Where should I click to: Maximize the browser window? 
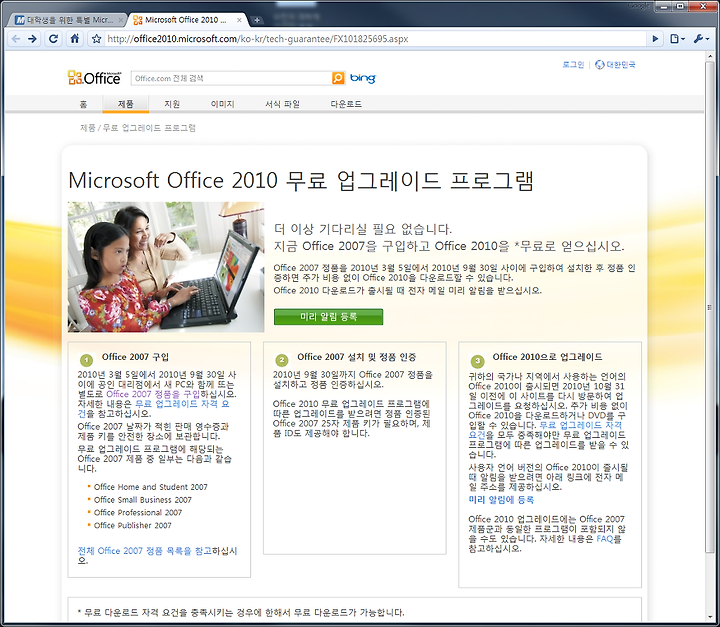pyautogui.click(x=680, y=6)
